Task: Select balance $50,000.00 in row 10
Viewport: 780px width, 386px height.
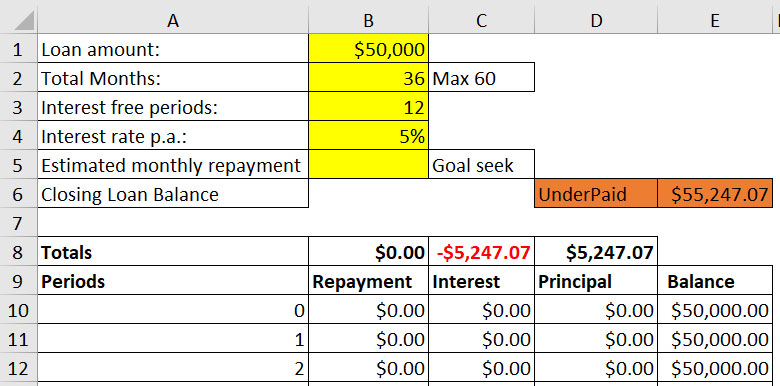Action: click(x=715, y=309)
